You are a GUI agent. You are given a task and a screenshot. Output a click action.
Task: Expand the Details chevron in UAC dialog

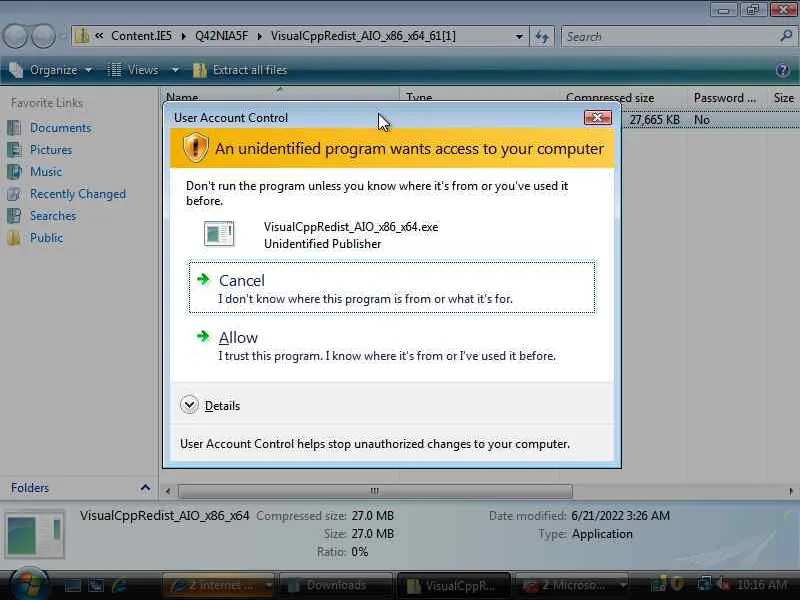point(189,405)
